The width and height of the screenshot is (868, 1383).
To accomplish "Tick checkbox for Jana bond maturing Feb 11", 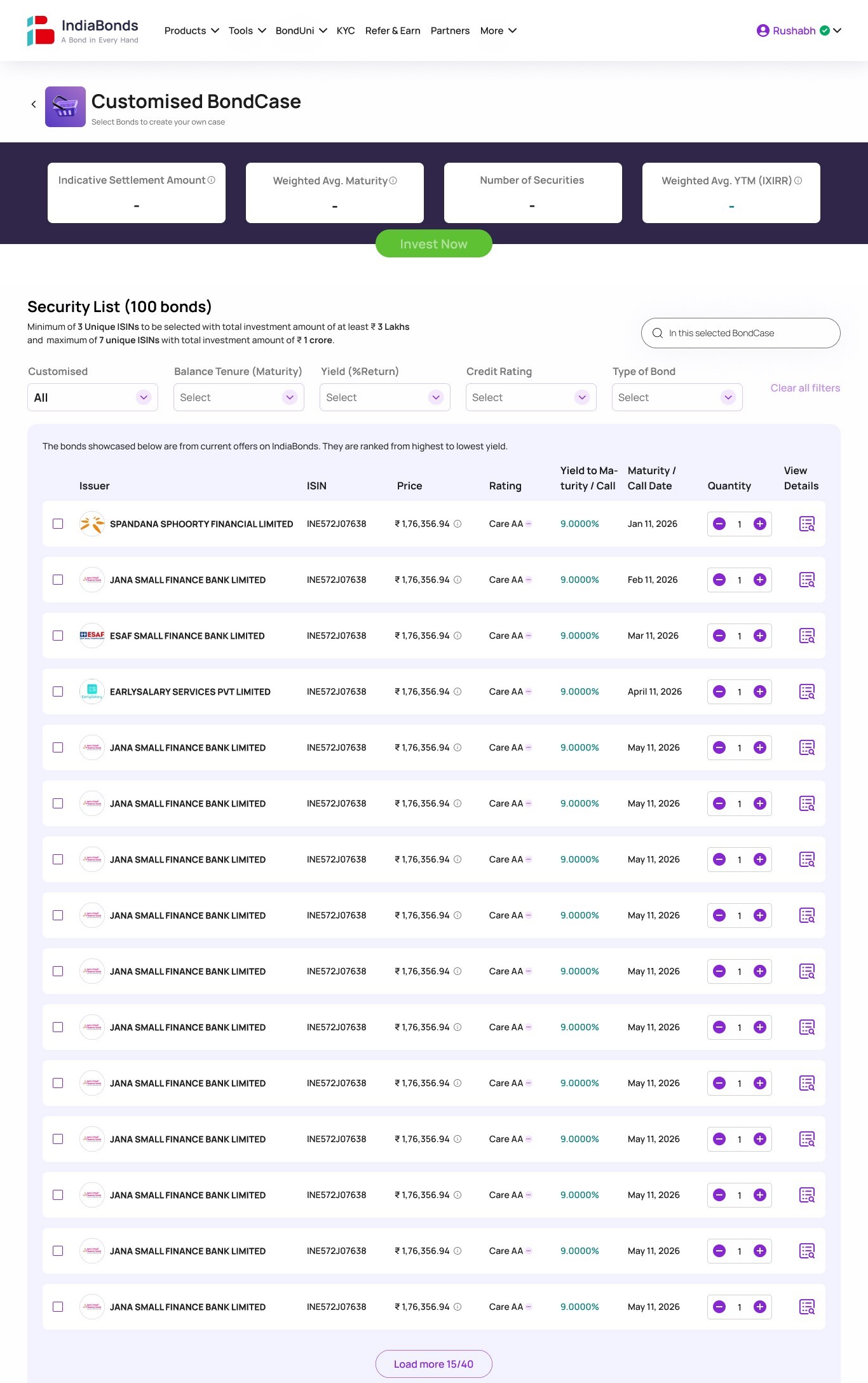I will tap(58, 580).
